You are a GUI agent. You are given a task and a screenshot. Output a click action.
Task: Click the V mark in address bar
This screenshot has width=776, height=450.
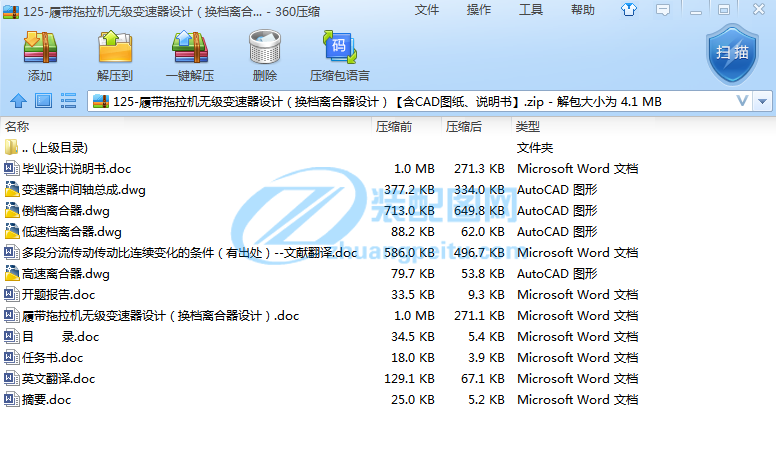742,101
